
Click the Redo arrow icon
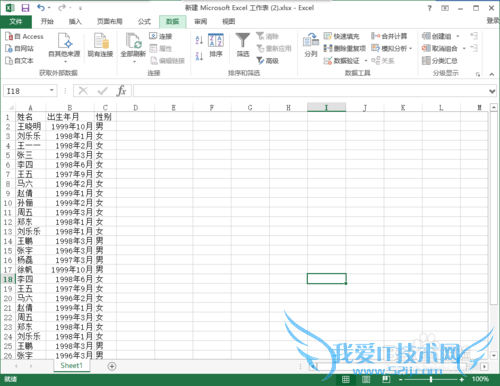(62, 7)
